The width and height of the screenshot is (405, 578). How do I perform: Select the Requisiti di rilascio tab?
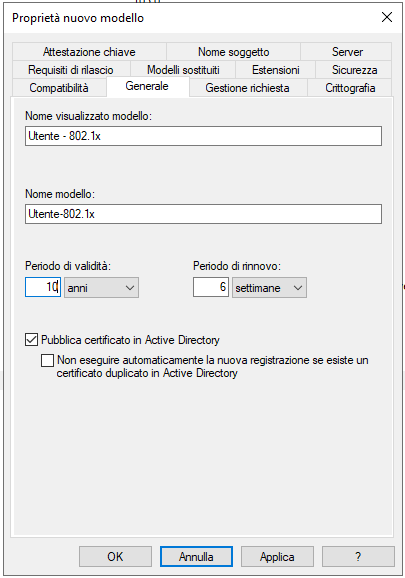point(71,70)
